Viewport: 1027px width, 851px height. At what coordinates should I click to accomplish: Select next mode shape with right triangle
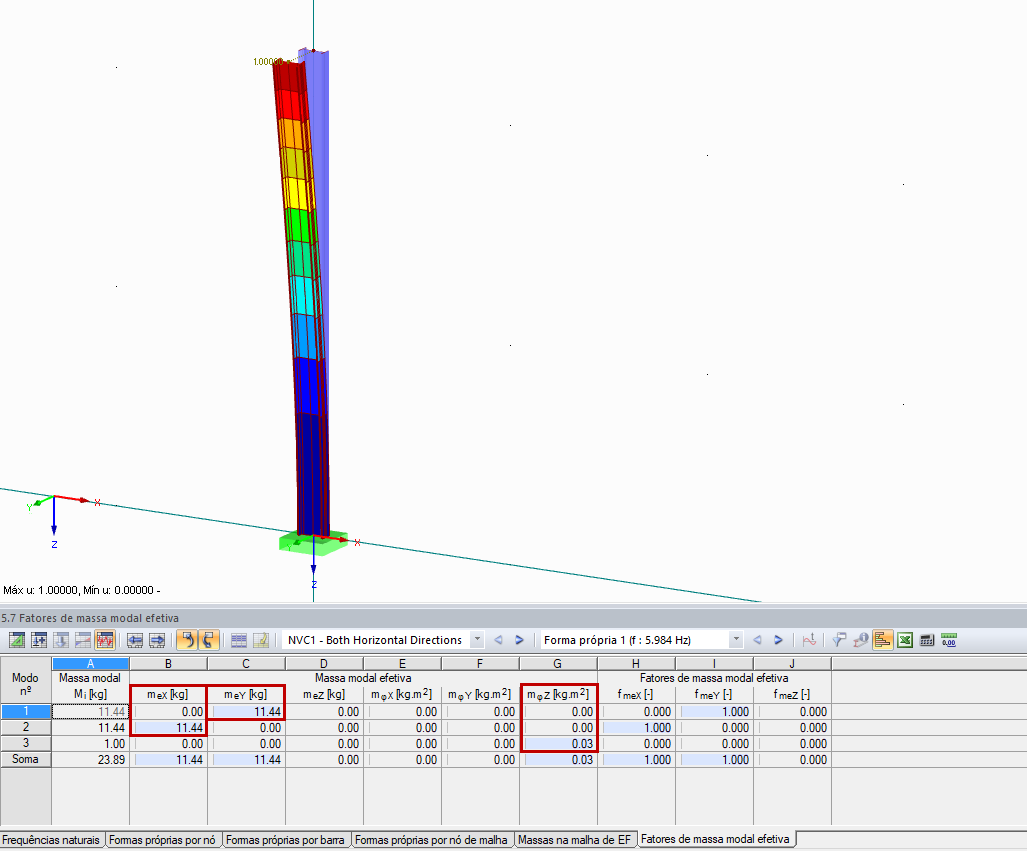click(x=778, y=640)
